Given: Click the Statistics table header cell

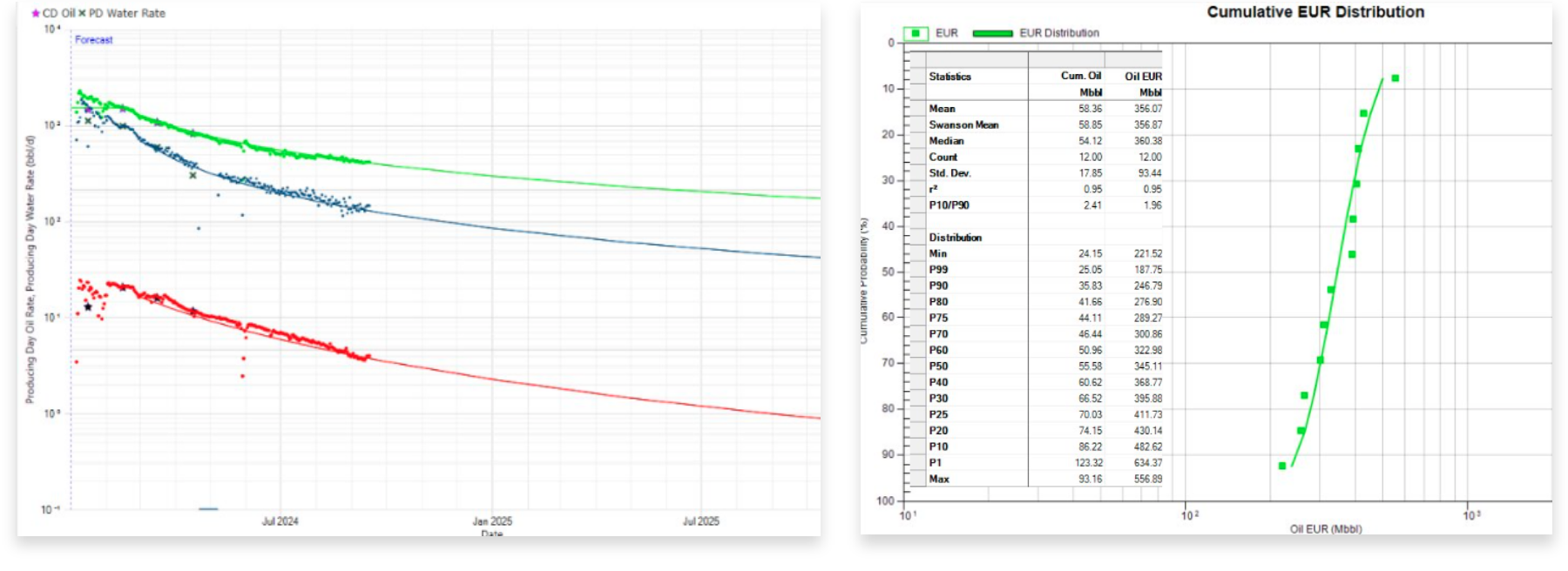Looking at the screenshot, I should (950, 77).
